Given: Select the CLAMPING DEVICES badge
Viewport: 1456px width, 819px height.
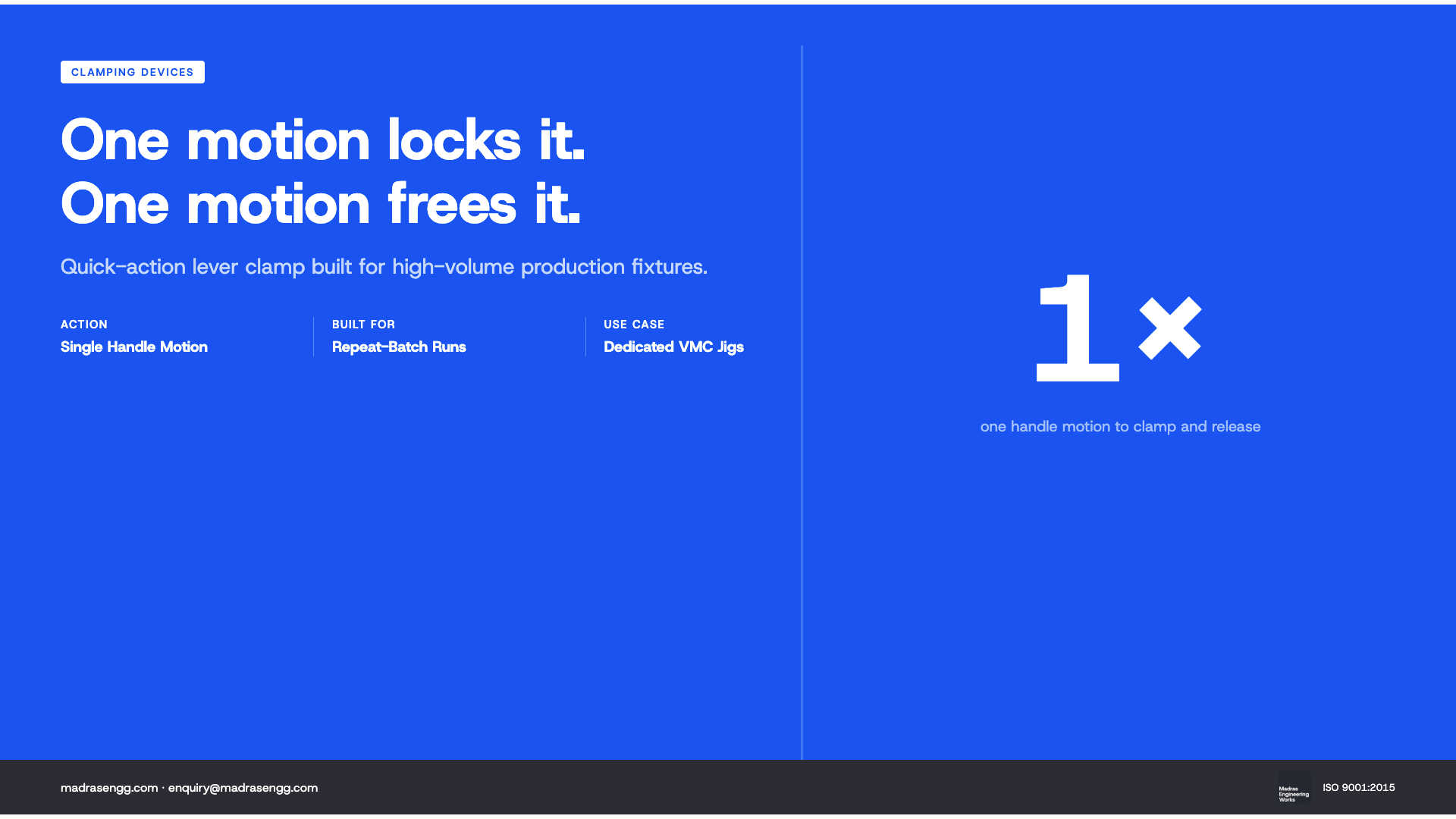Looking at the screenshot, I should [133, 72].
